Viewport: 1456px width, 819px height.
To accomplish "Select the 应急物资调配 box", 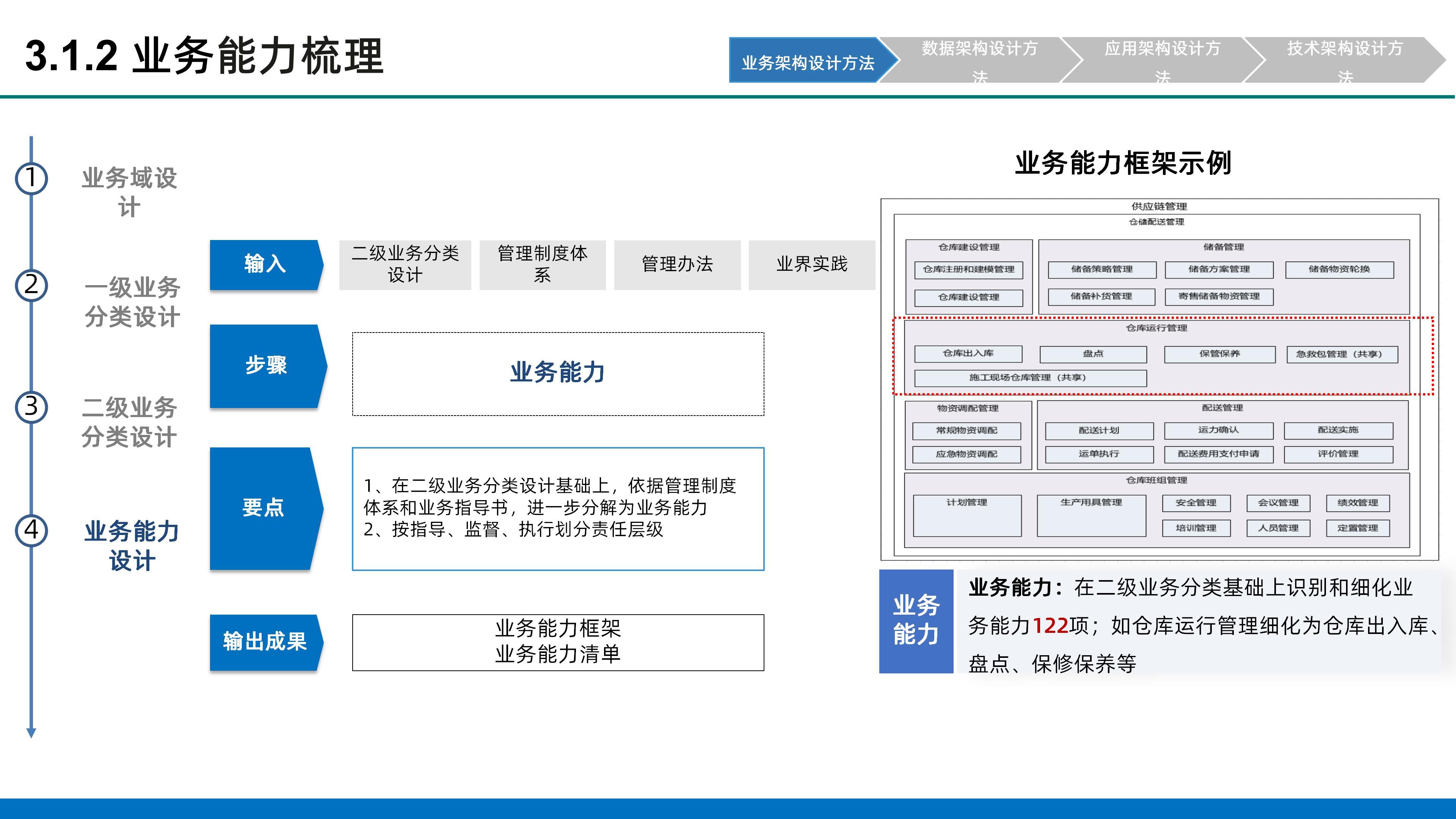I will tap(966, 455).
